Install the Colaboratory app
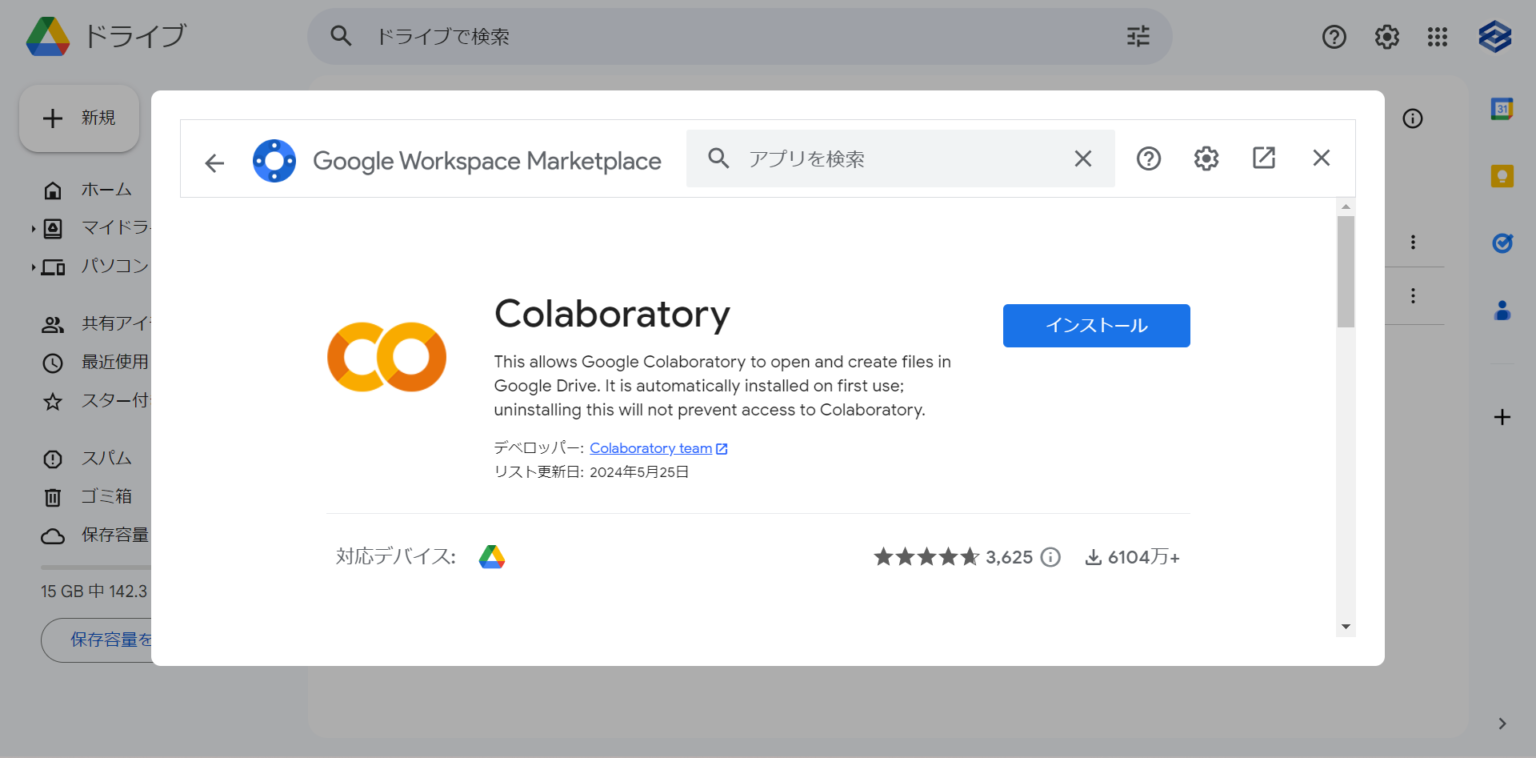The height and width of the screenshot is (758, 1536). (1096, 325)
